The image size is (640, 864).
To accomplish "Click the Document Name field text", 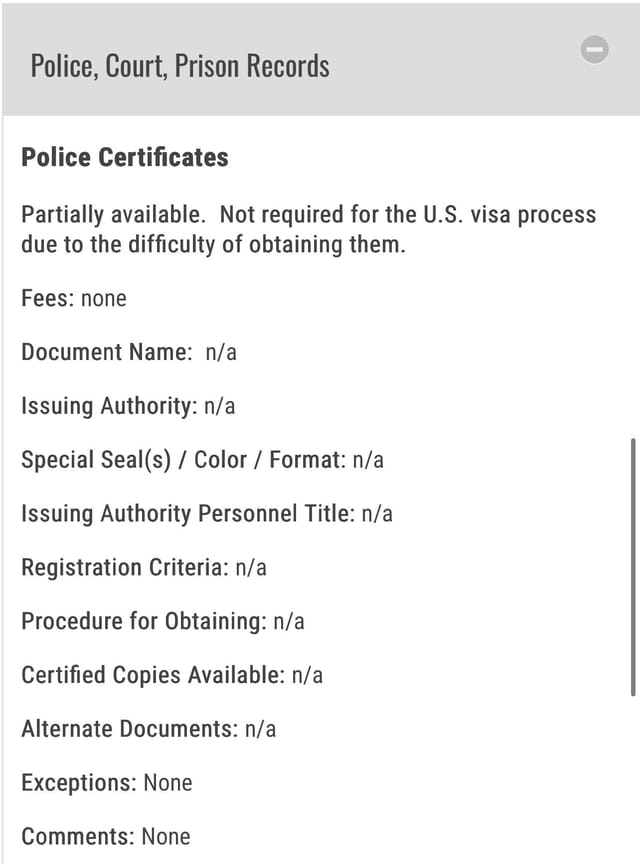I will pos(129,352).
